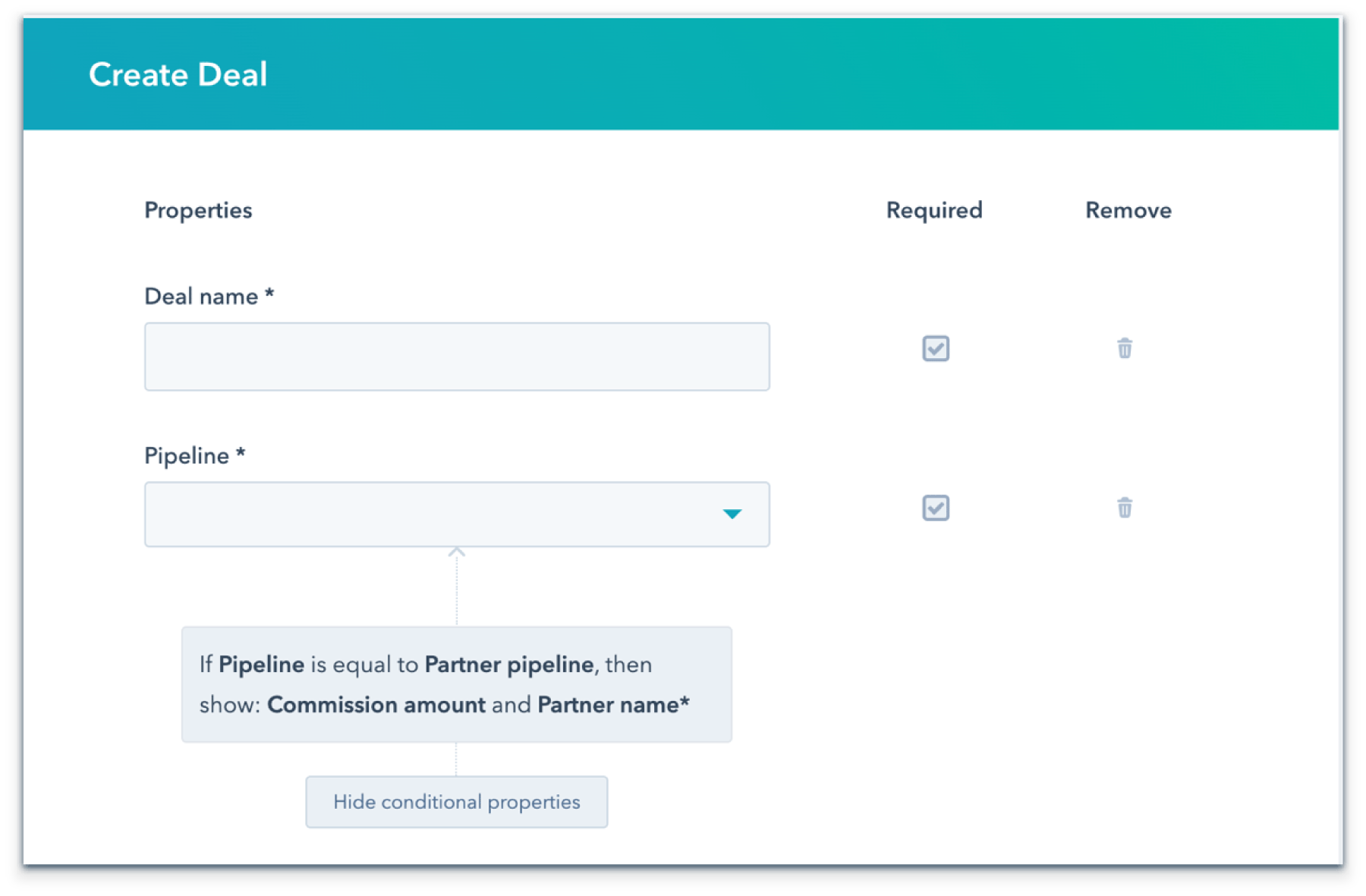This screenshot has width=1366, height=896.
Task: Click bold Pipeline word in rule text
Action: point(261,665)
